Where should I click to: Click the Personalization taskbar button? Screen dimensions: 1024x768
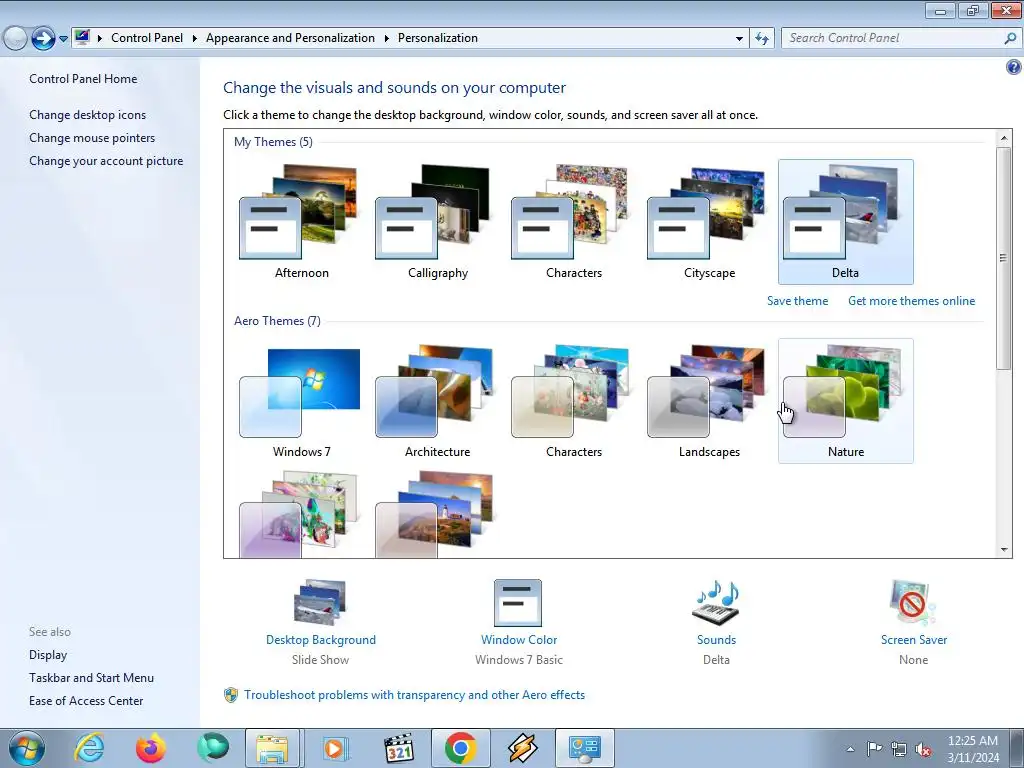pos(584,748)
